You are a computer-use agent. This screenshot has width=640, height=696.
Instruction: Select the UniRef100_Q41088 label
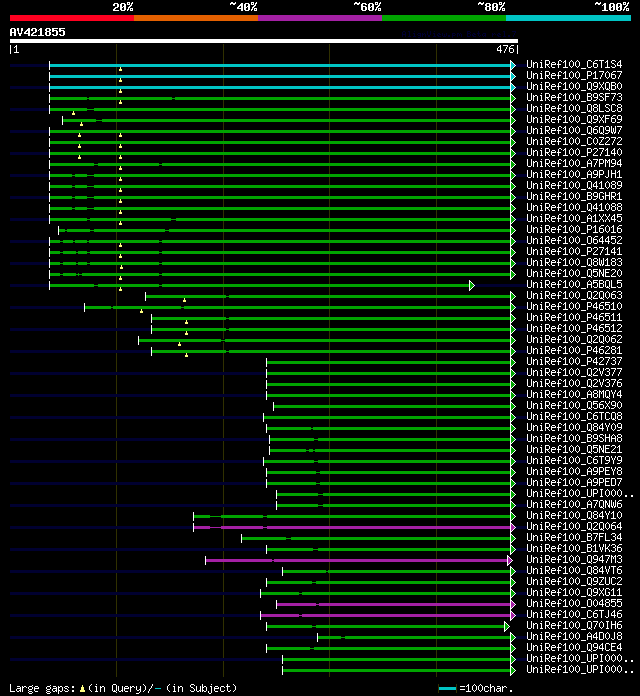pyautogui.click(x=574, y=208)
